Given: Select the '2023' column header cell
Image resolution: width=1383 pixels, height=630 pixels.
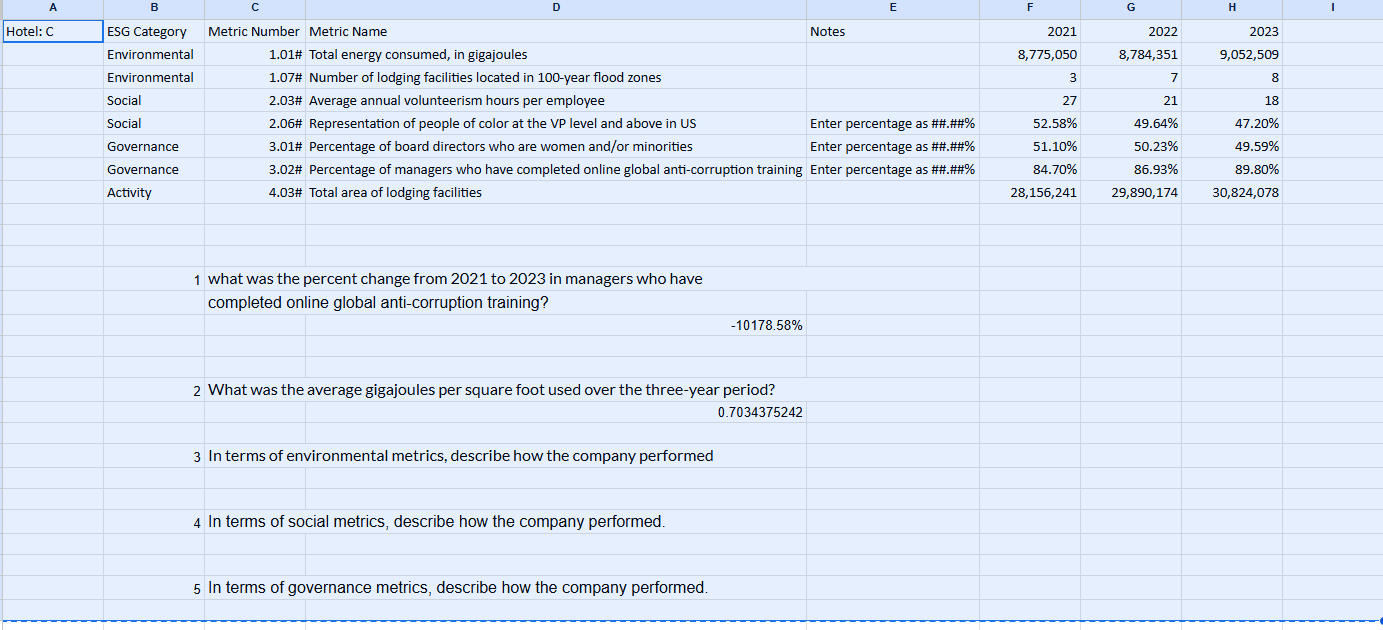Looking at the screenshot, I should [x=1231, y=31].
